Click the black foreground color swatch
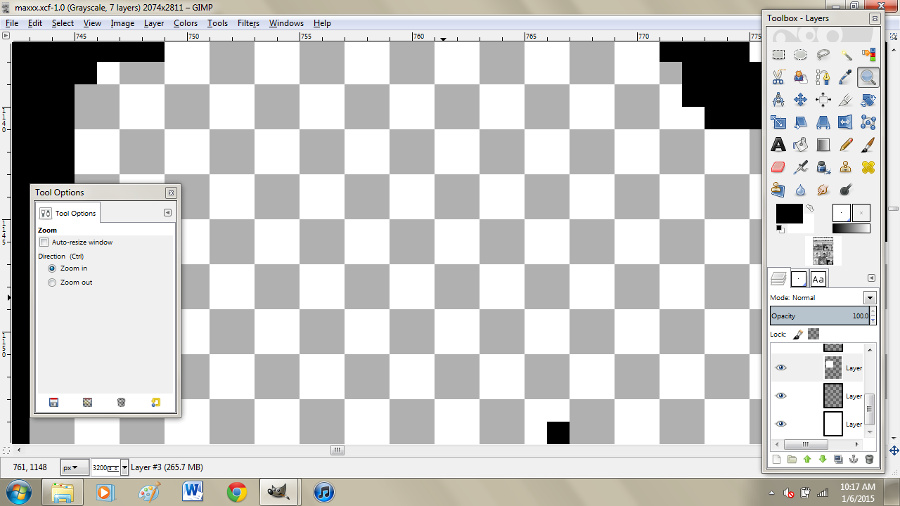 [788, 213]
